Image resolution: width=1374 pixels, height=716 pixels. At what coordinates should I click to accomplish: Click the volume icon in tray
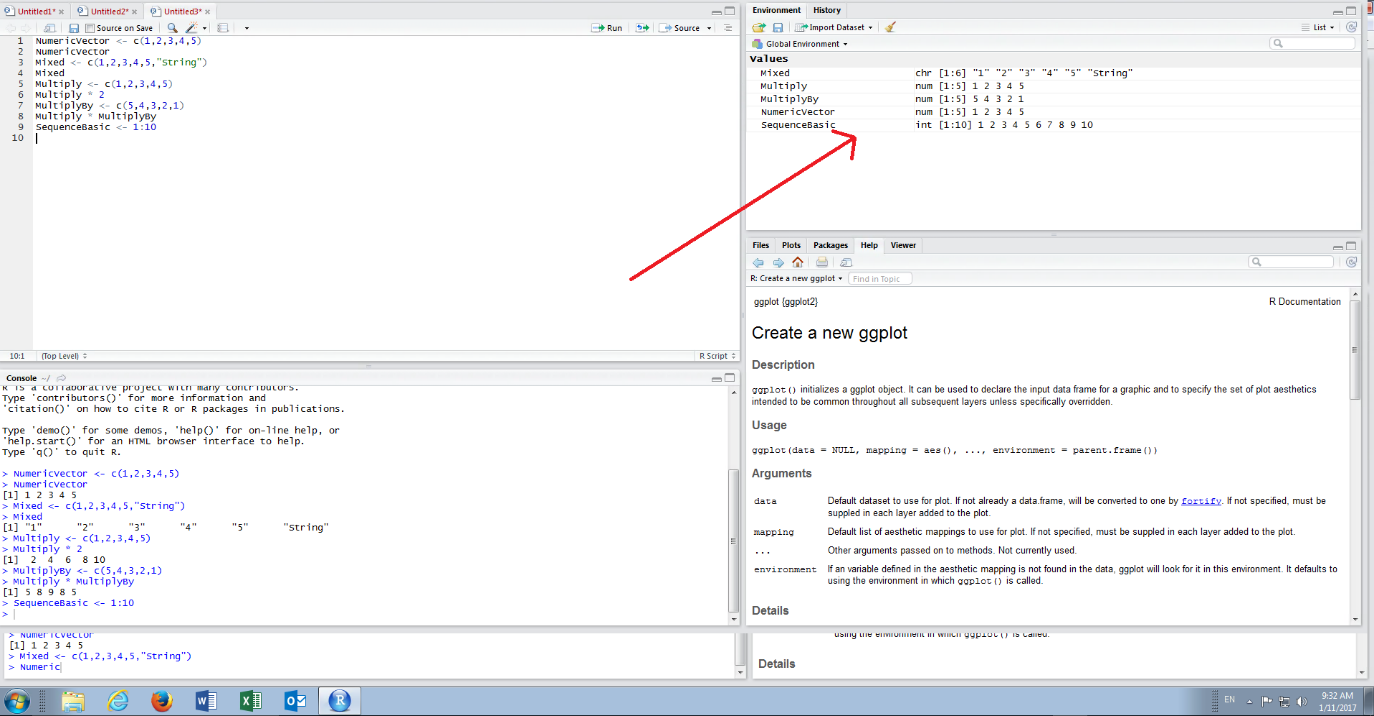pyautogui.click(x=1301, y=701)
